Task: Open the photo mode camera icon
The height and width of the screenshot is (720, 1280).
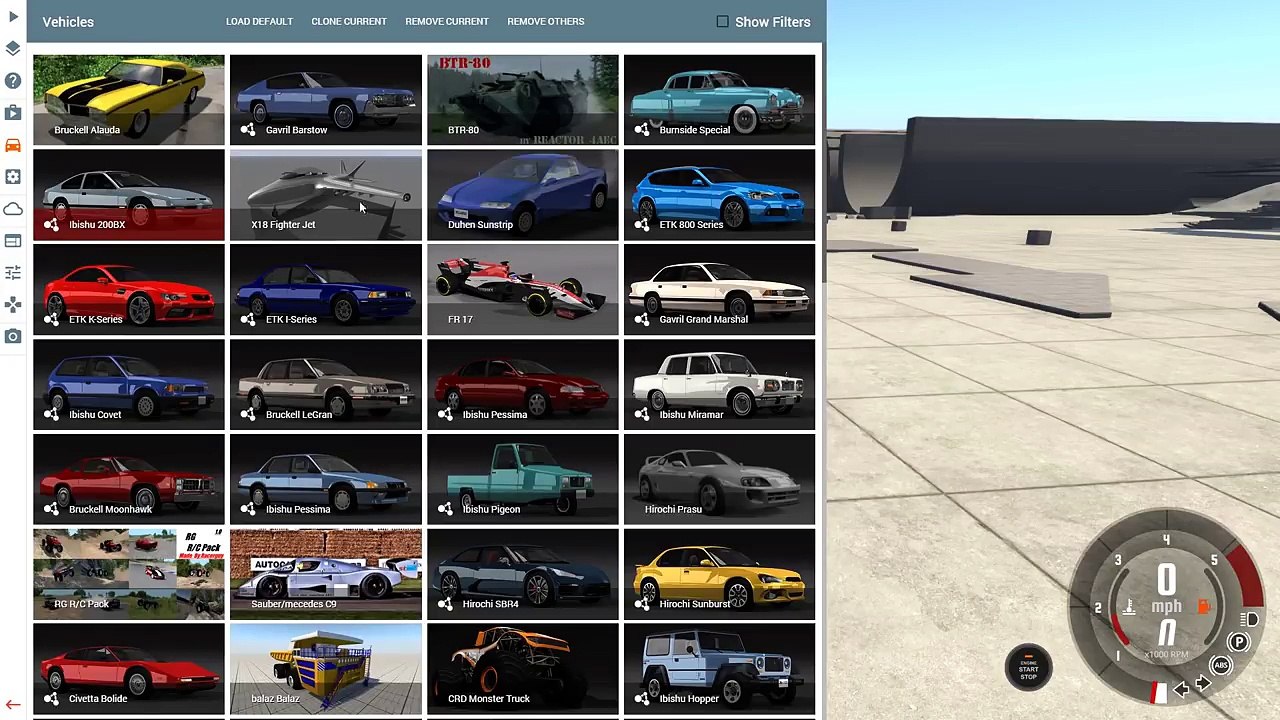Action: coord(13,336)
